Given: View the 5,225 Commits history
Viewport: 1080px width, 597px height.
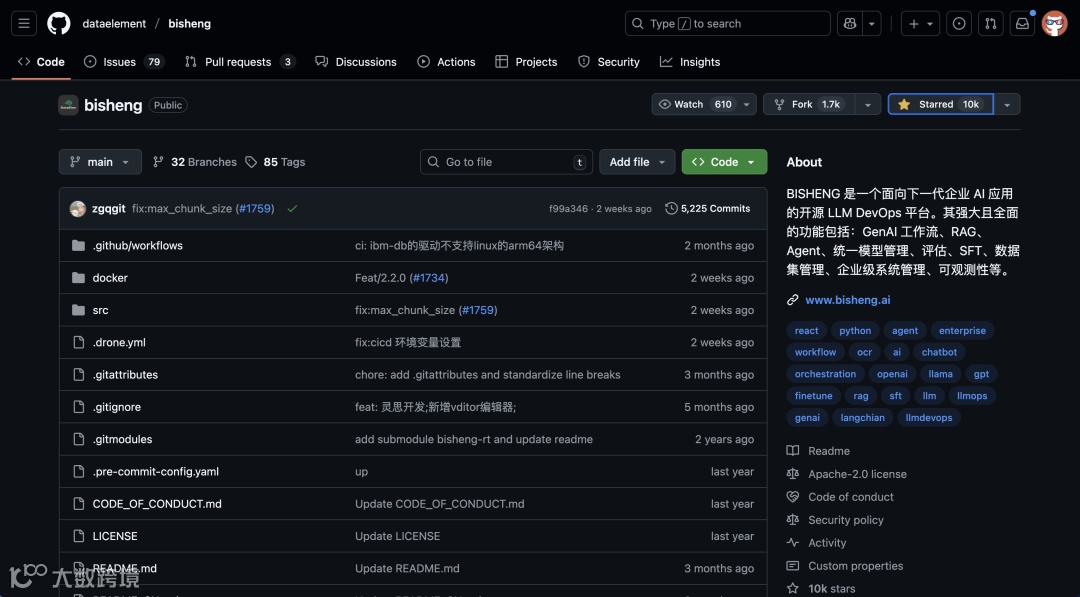Looking at the screenshot, I should coord(708,209).
